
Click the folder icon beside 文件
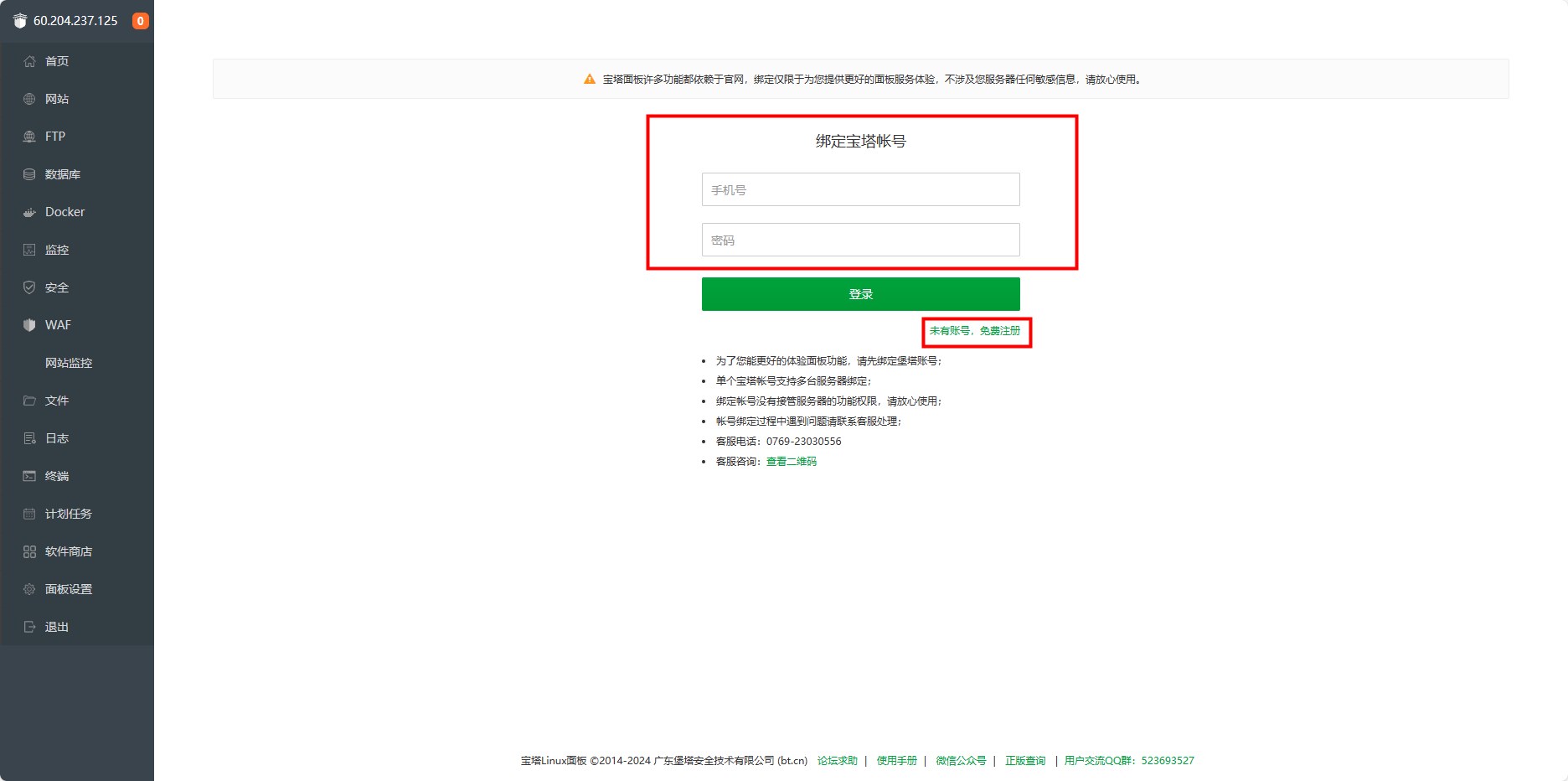29,401
